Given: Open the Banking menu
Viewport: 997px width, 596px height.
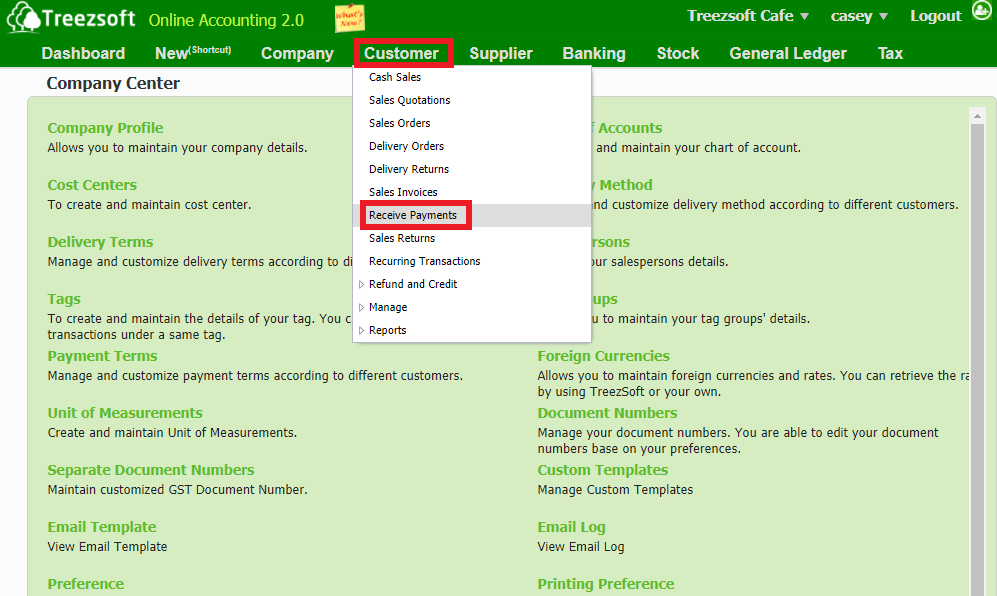Looking at the screenshot, I should 594,53.
